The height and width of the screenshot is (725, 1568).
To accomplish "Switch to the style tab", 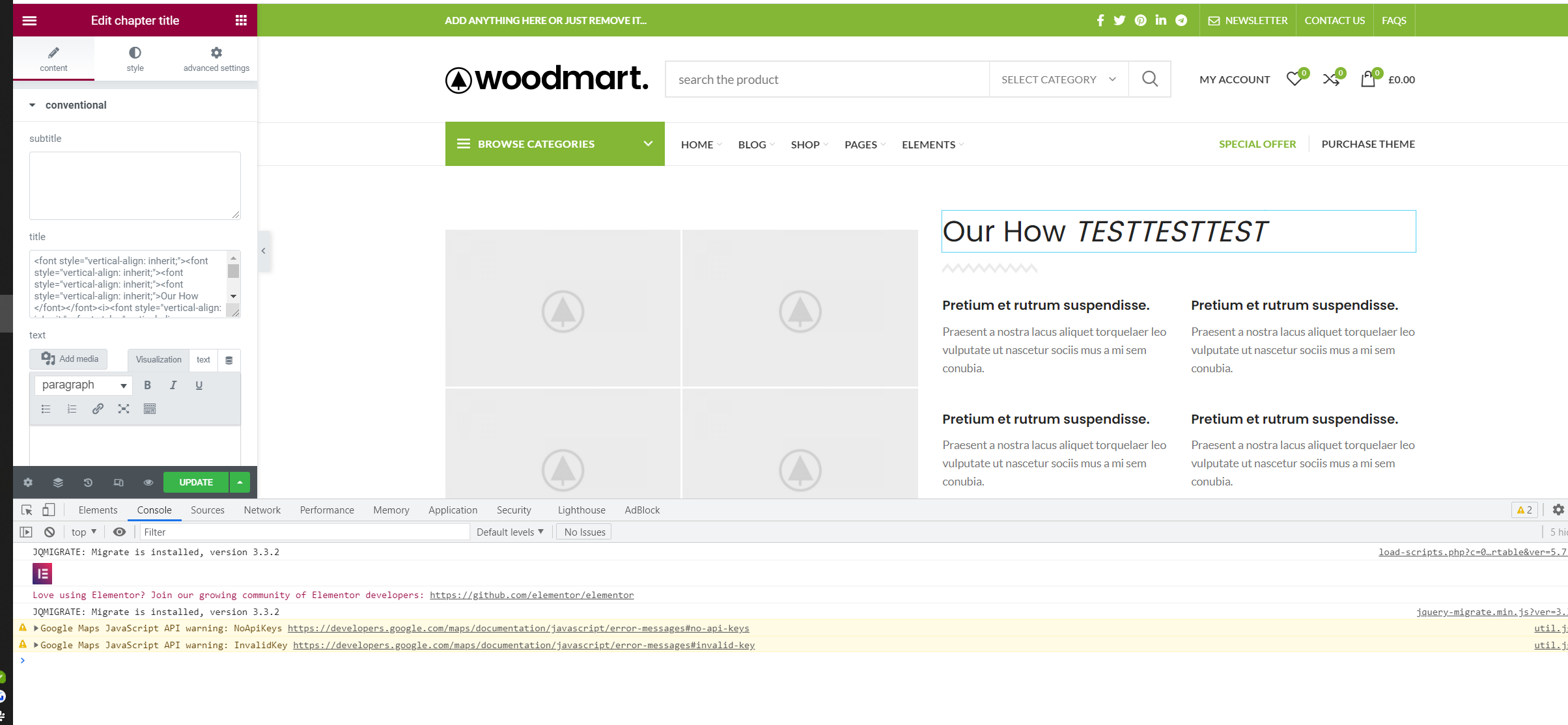I will 135,59.
